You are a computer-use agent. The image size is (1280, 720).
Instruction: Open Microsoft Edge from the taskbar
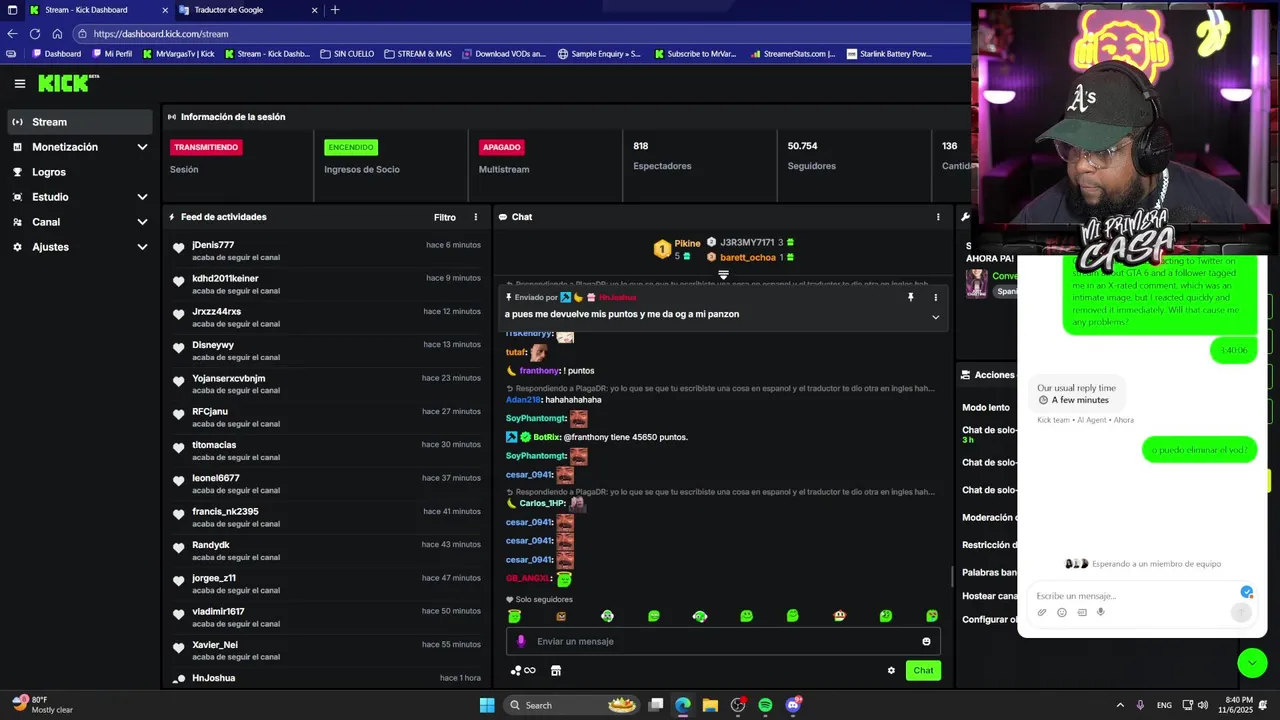682,705
